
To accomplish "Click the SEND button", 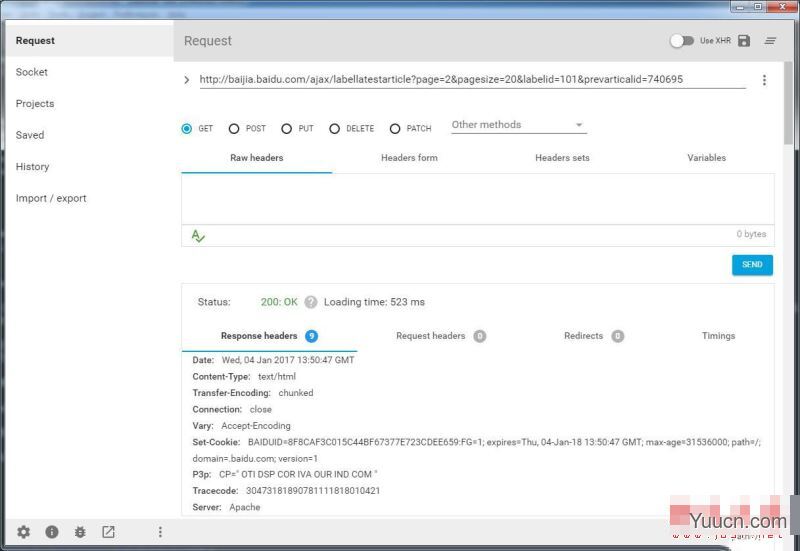I will [752, 265].
